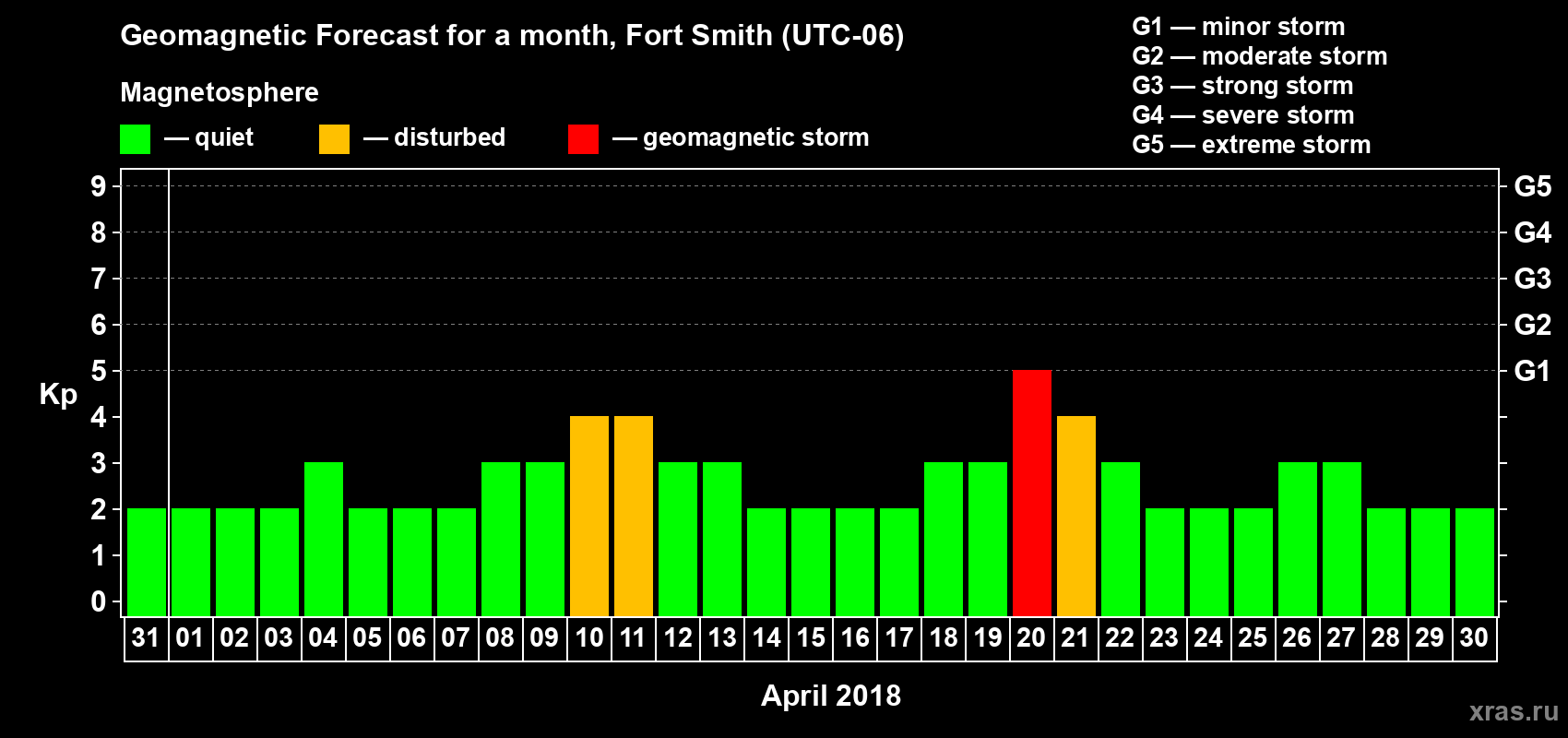1568x738 pixels.
Task: Click the Kp value 0 tick label
Action: tap(99, 601)
